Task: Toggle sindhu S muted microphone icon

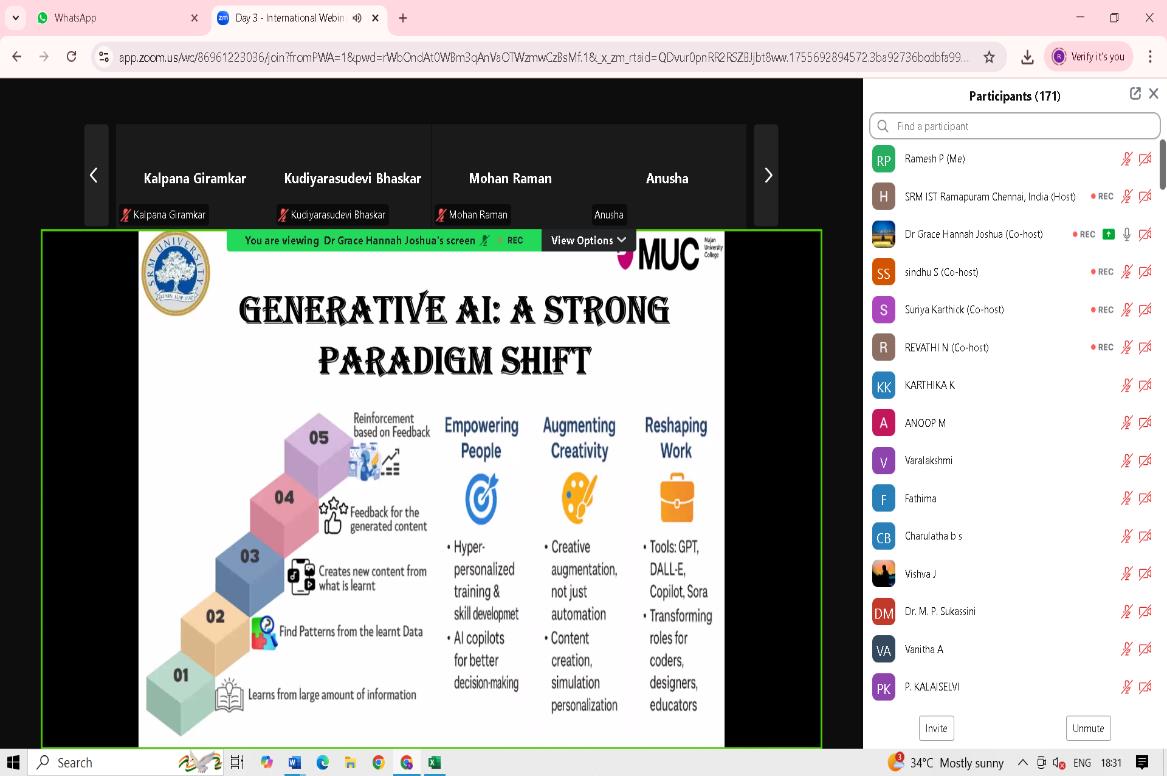Action: click(1127, 272)
